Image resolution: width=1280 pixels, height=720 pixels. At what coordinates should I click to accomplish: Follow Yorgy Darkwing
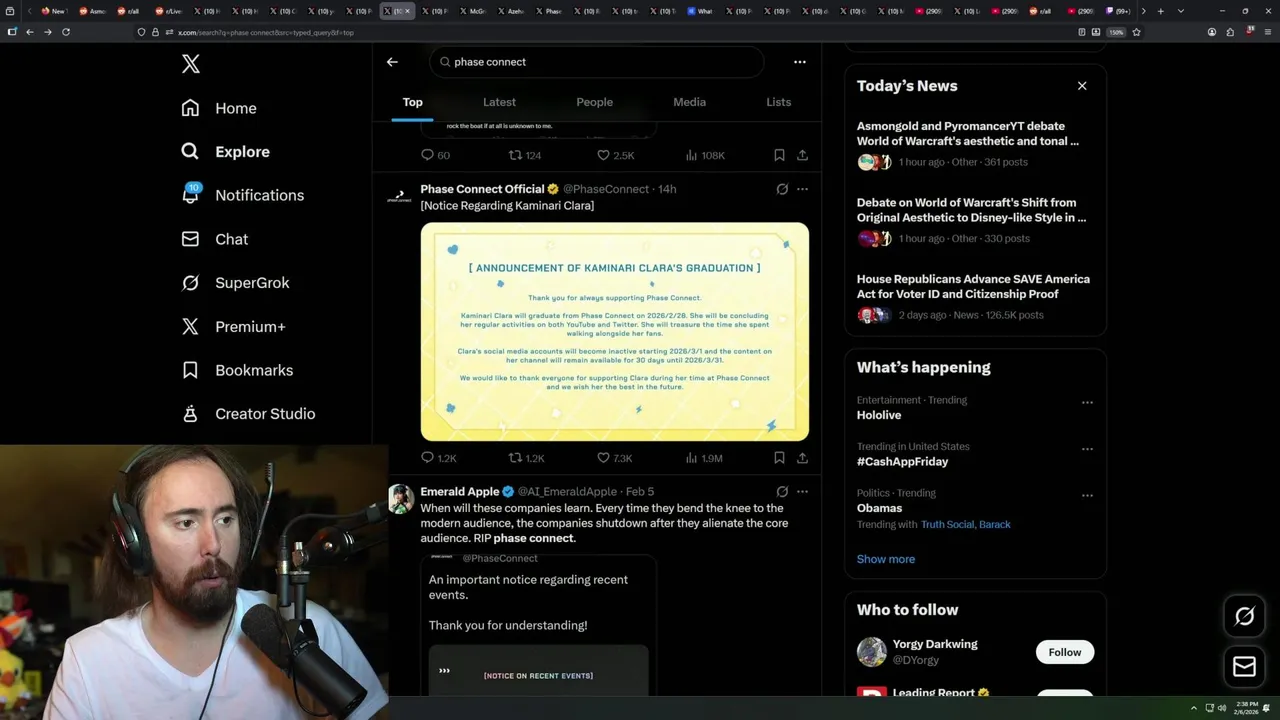click(1065, 652)
